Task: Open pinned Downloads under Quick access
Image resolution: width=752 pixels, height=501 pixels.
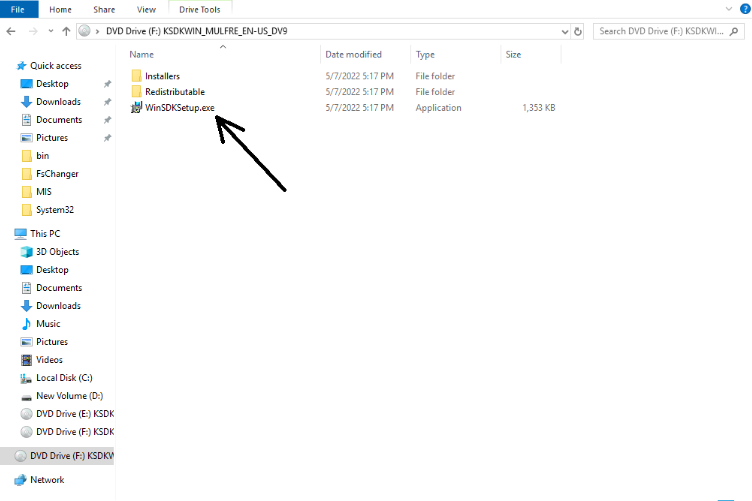Action: pyautogui.click(x=59, y=102)
